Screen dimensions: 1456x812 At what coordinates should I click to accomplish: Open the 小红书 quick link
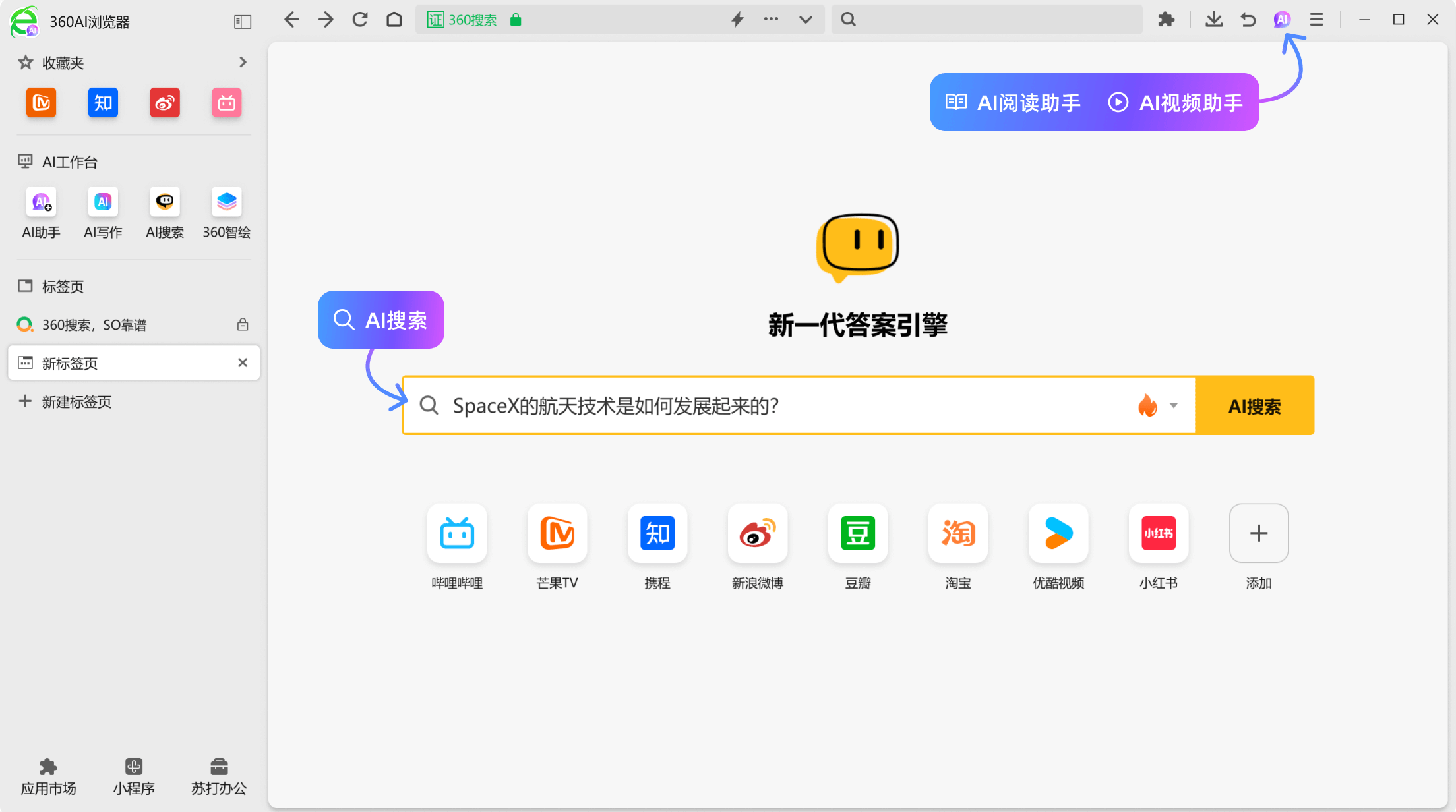[x=1158, y=534]
